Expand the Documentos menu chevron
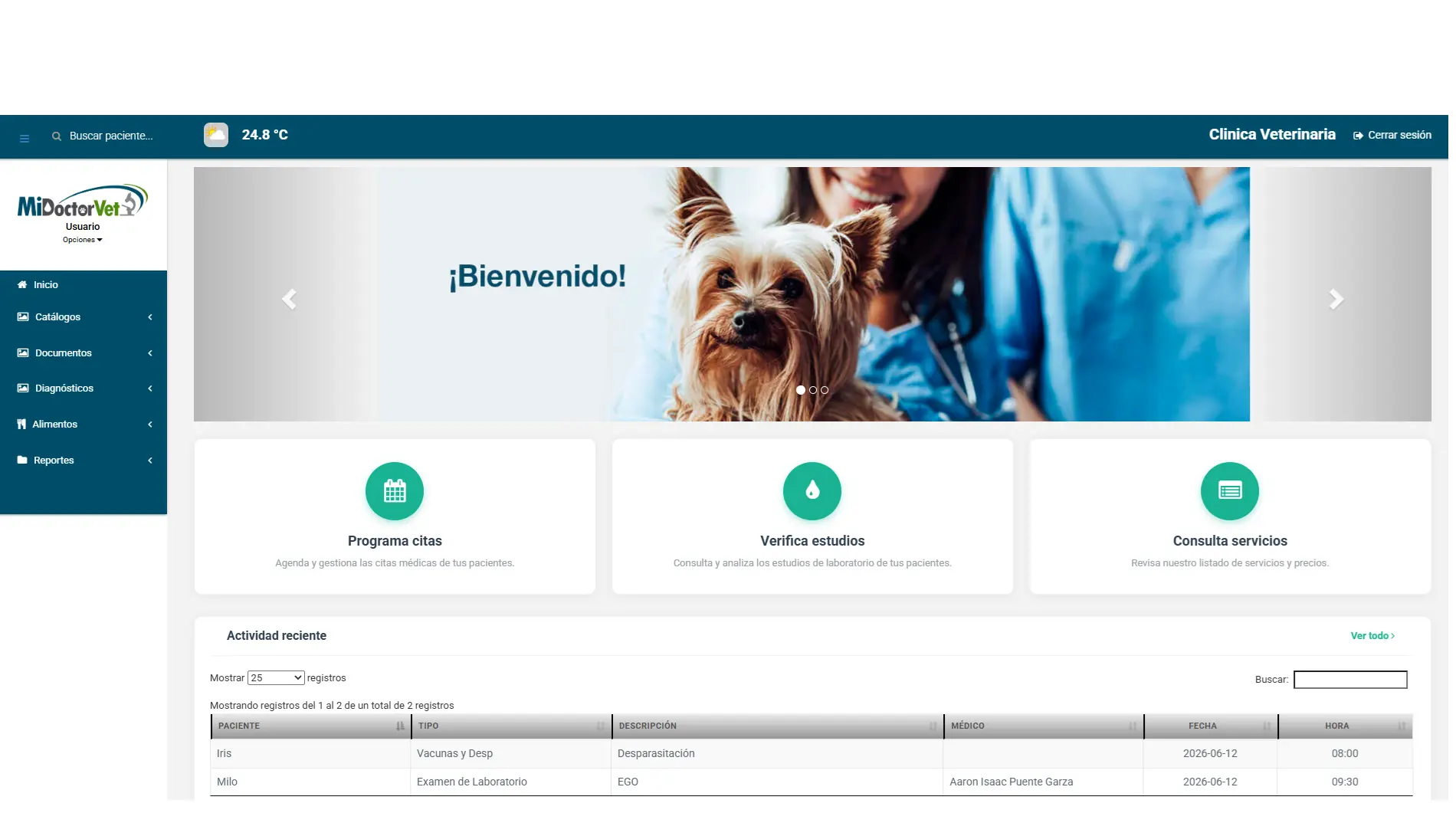Viewport: 1456px width, 823px height. point(150,353)
